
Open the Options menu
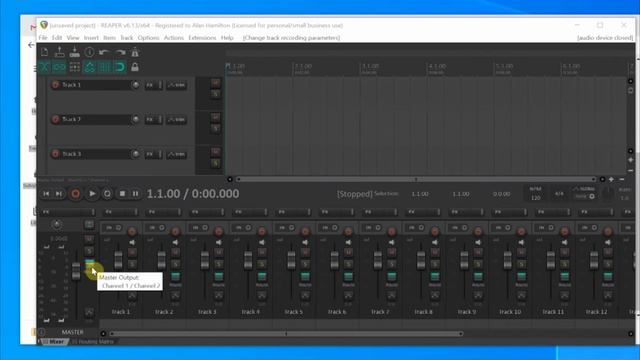tap(148, 38)
